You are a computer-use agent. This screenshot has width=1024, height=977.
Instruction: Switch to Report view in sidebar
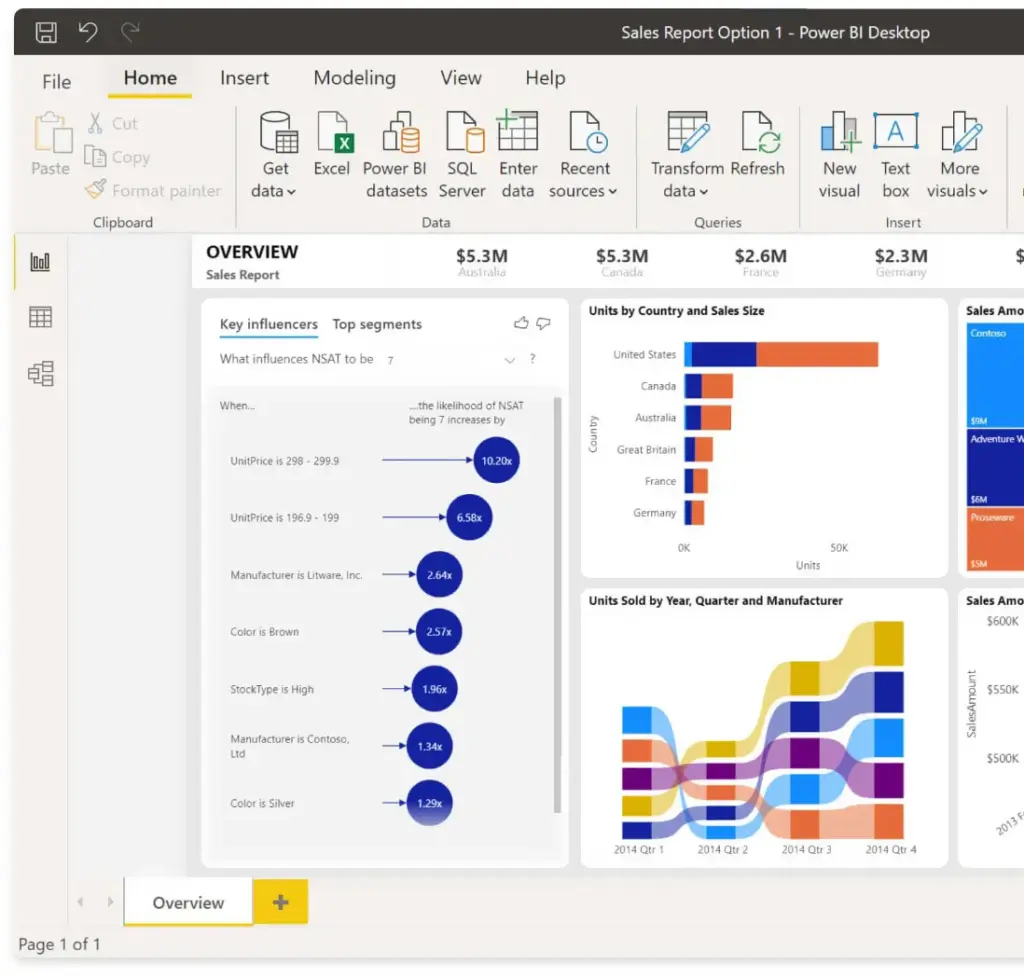[40, 262]
